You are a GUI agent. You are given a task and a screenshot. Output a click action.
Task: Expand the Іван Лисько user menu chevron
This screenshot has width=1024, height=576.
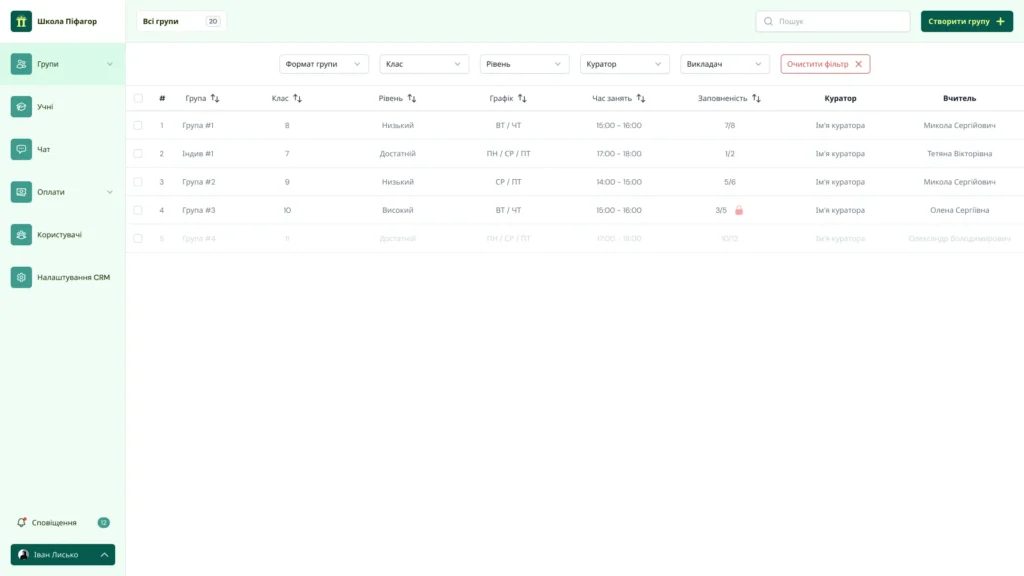tap(104, 554)
